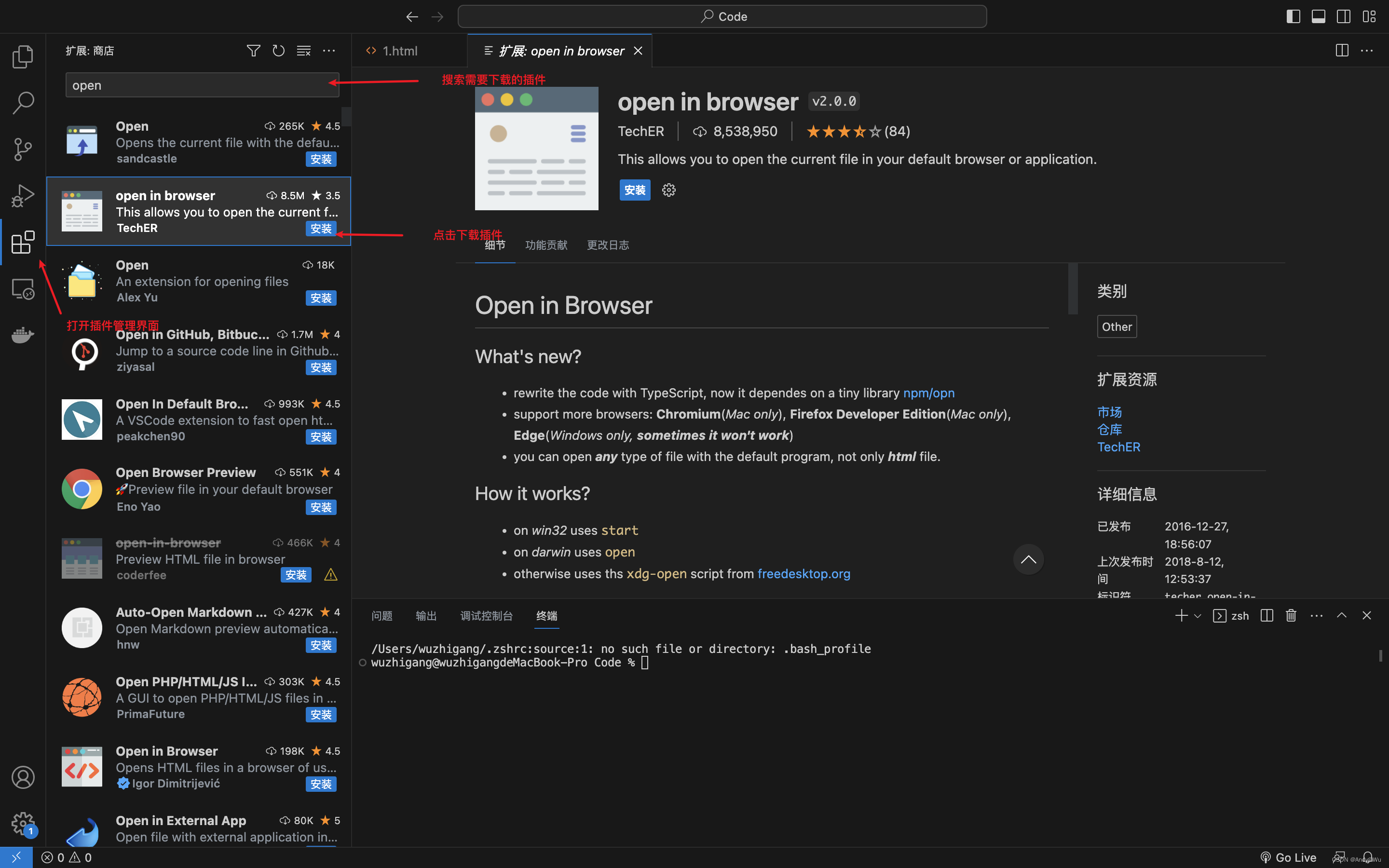
Task: Open freedesktop.org link
Action: point(803,573)
